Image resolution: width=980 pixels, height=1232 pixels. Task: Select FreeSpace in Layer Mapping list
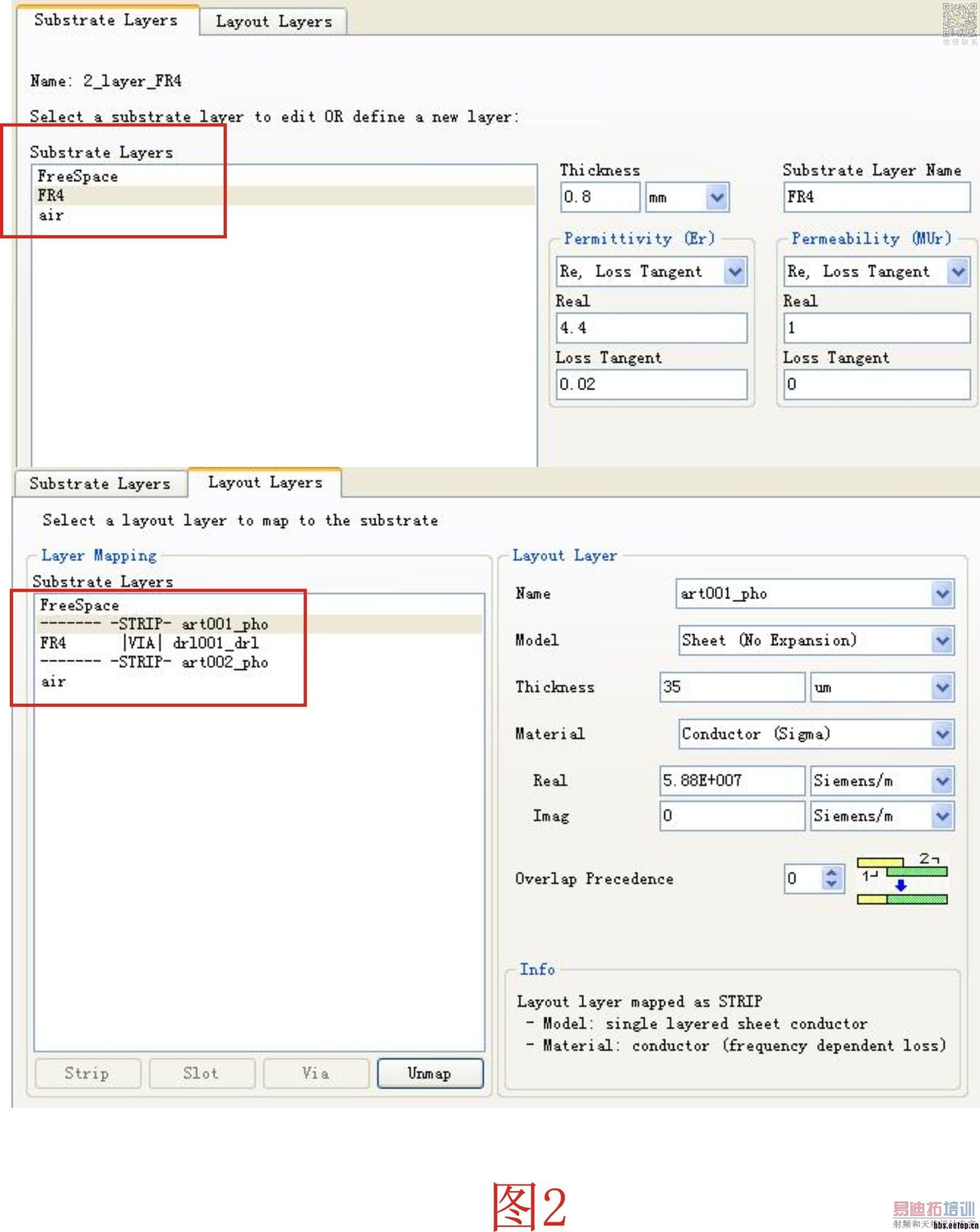pyautogui.click(x=259, y=605)
